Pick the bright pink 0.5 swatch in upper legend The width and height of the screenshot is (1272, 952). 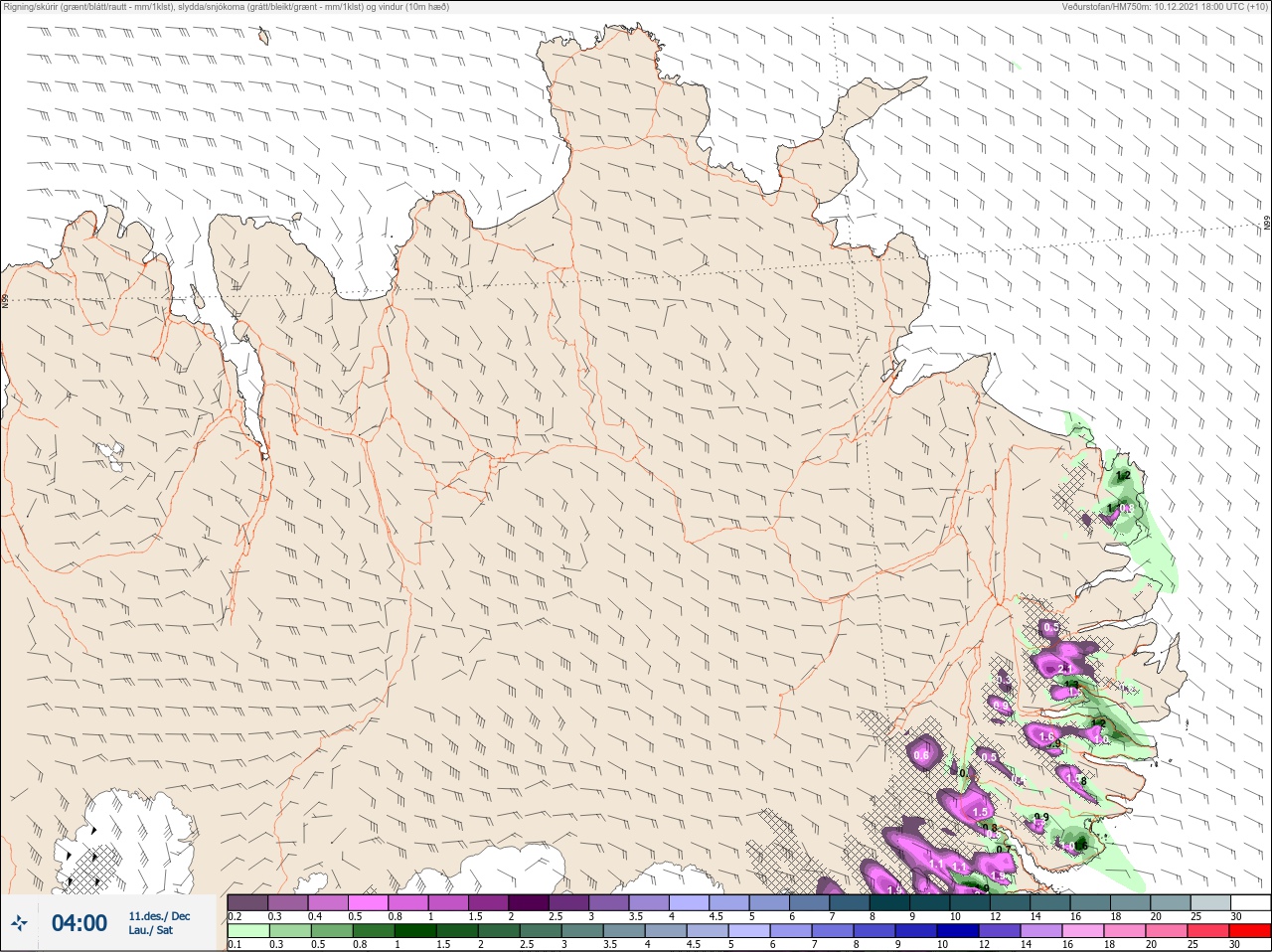pos(369,902)
